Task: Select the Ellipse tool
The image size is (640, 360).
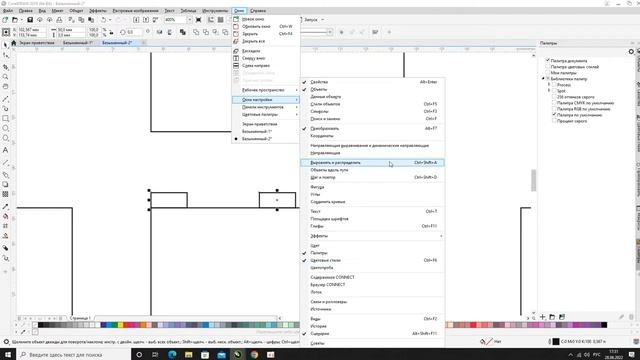Action: tap(5, 128)
